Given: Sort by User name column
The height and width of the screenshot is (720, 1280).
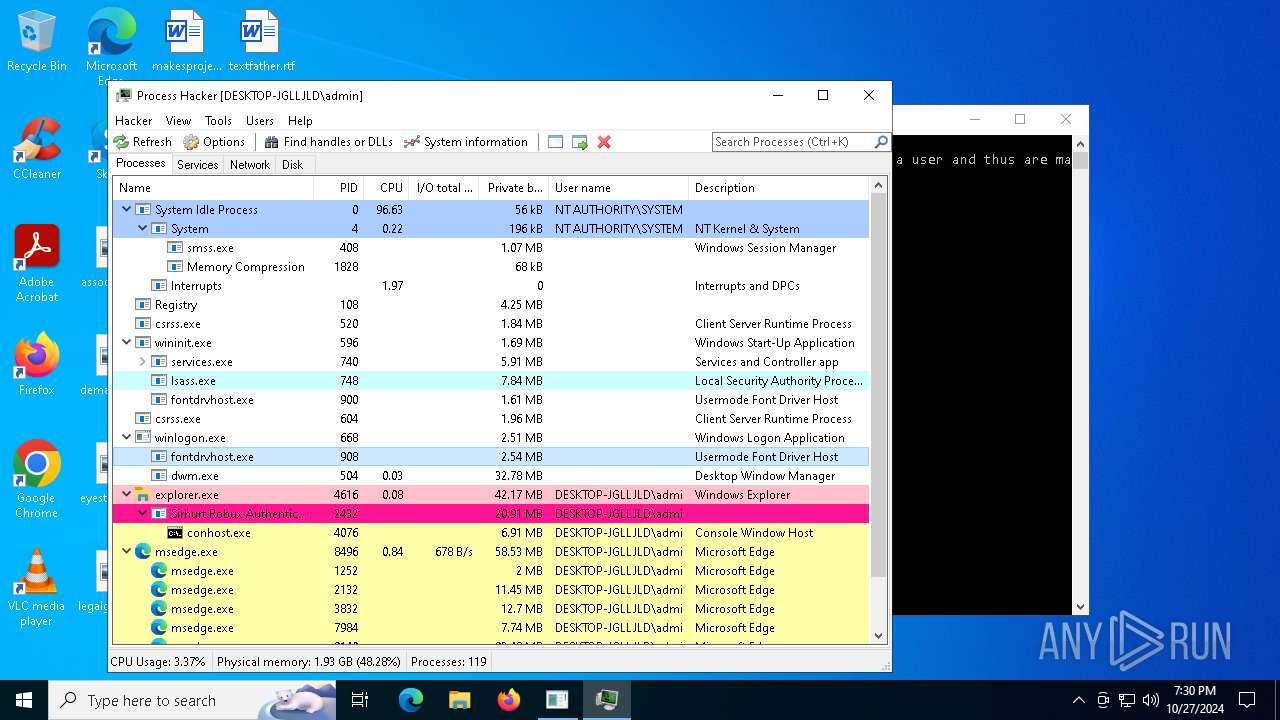Looking at the screenshot, I should (619, 188).
